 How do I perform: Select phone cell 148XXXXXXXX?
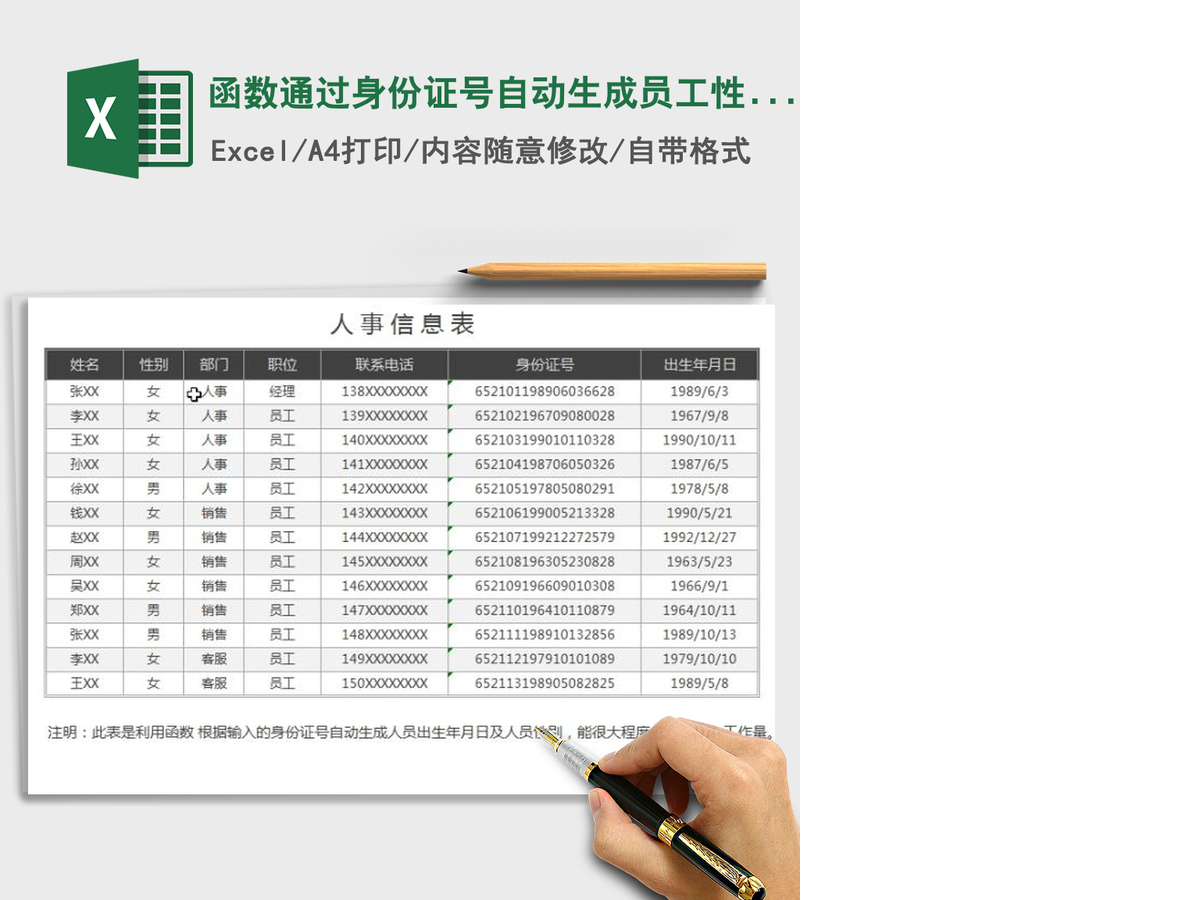[384, 635]
